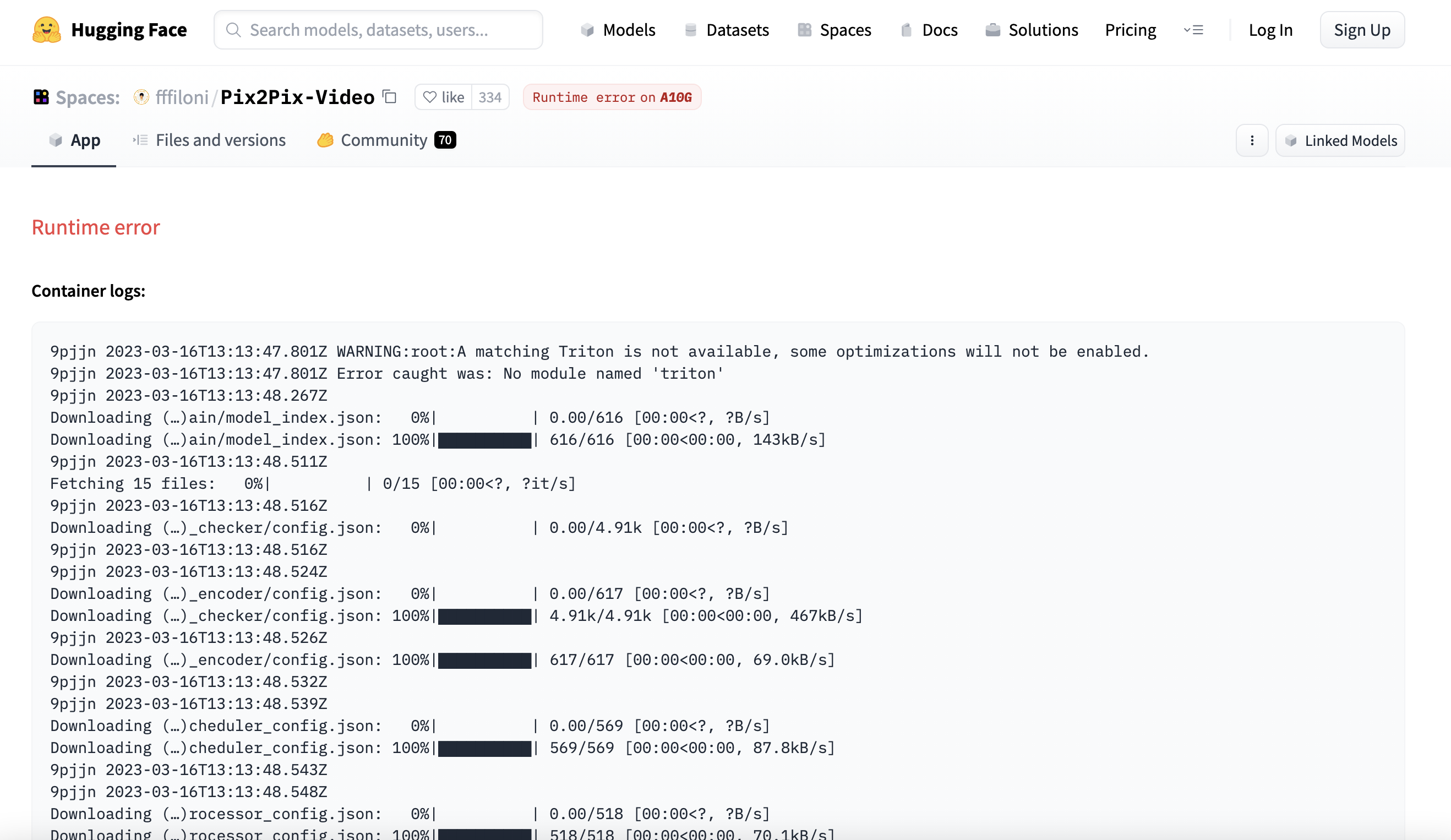Click the copy Space name icon
Image resolution: width=1451 pixels, height=840 pixels.
[390, 97]
